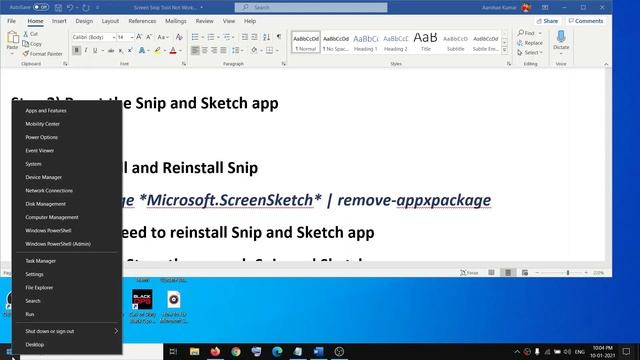Decrease font size with Shrink Font

click(x=149, y=37)
